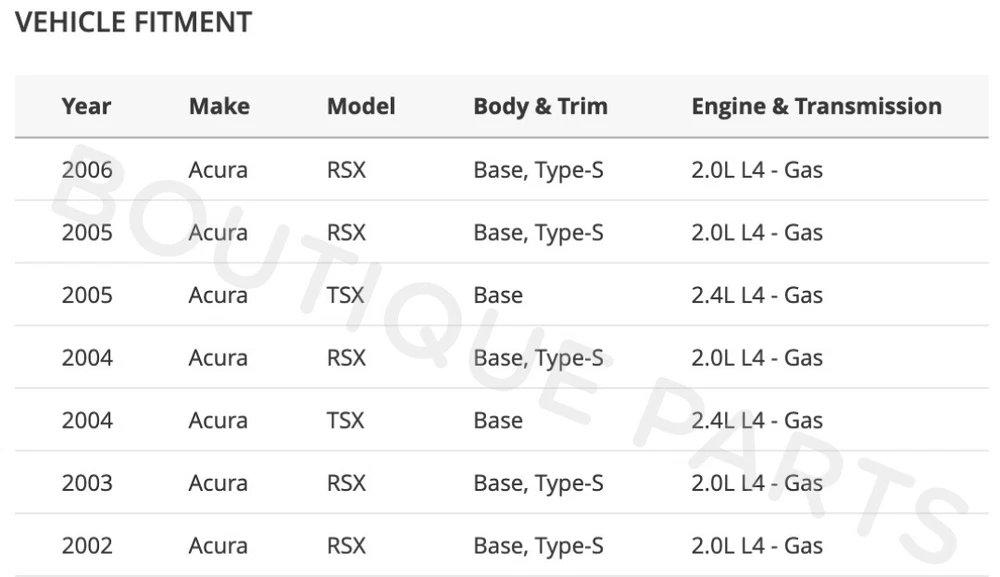
Task: Click Base, Type-S trim in 2006 row
Action: click(538, 170)
